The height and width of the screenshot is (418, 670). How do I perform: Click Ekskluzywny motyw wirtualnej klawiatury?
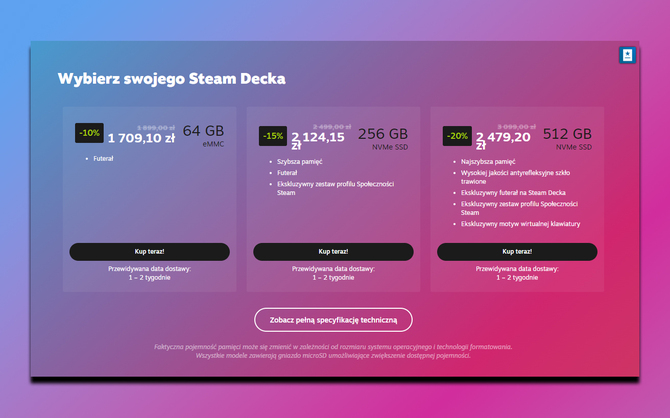[520, 224]
